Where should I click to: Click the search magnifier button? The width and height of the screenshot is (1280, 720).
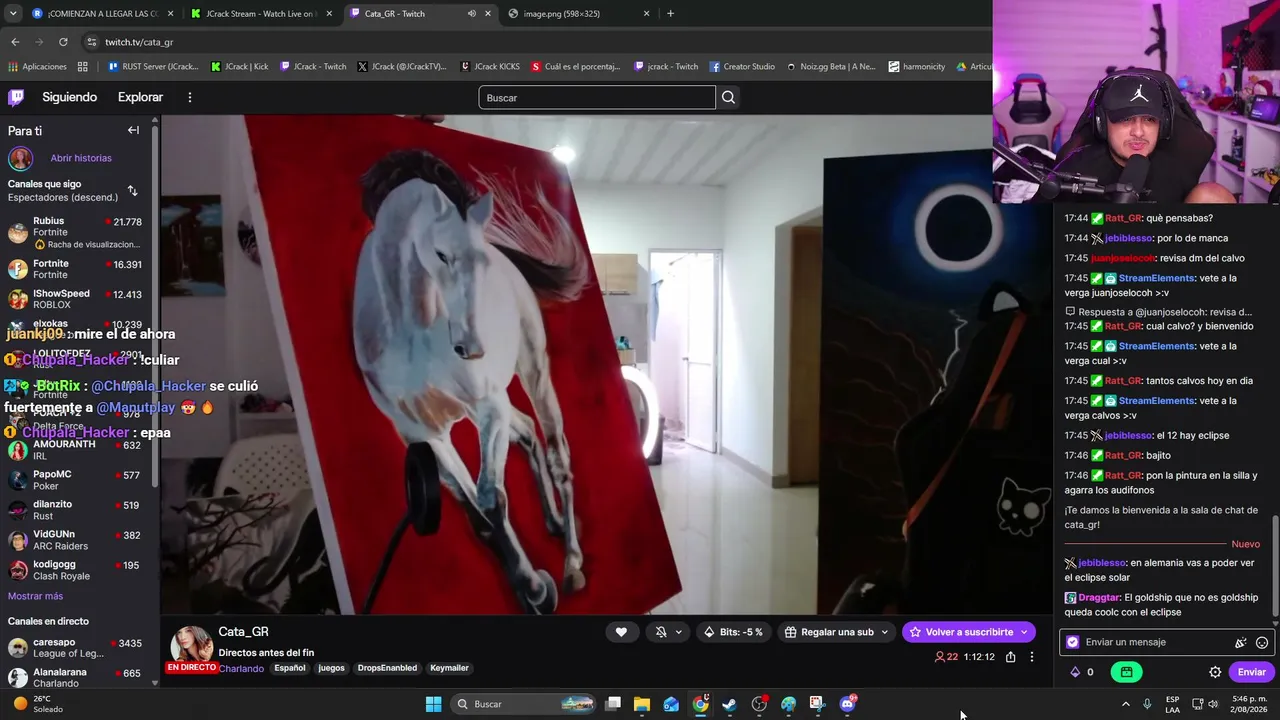[x=728, y=97]
